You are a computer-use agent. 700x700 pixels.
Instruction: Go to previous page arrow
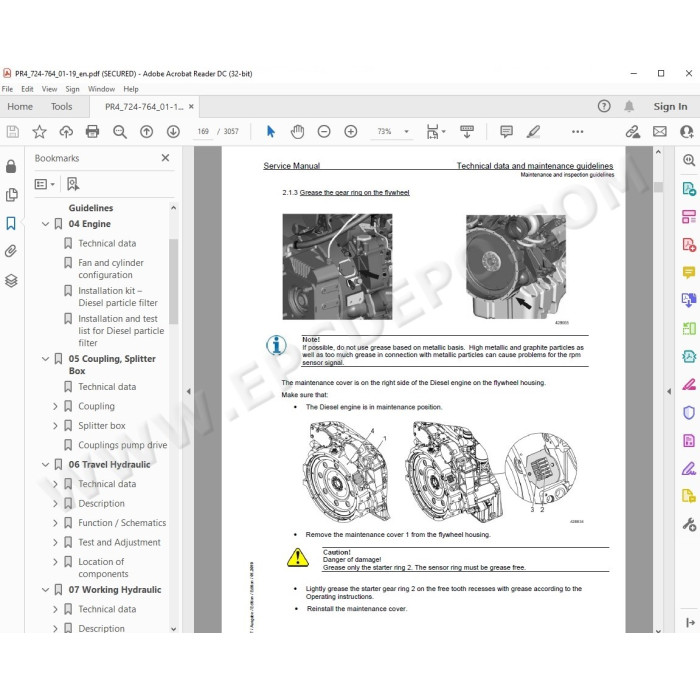146,132
